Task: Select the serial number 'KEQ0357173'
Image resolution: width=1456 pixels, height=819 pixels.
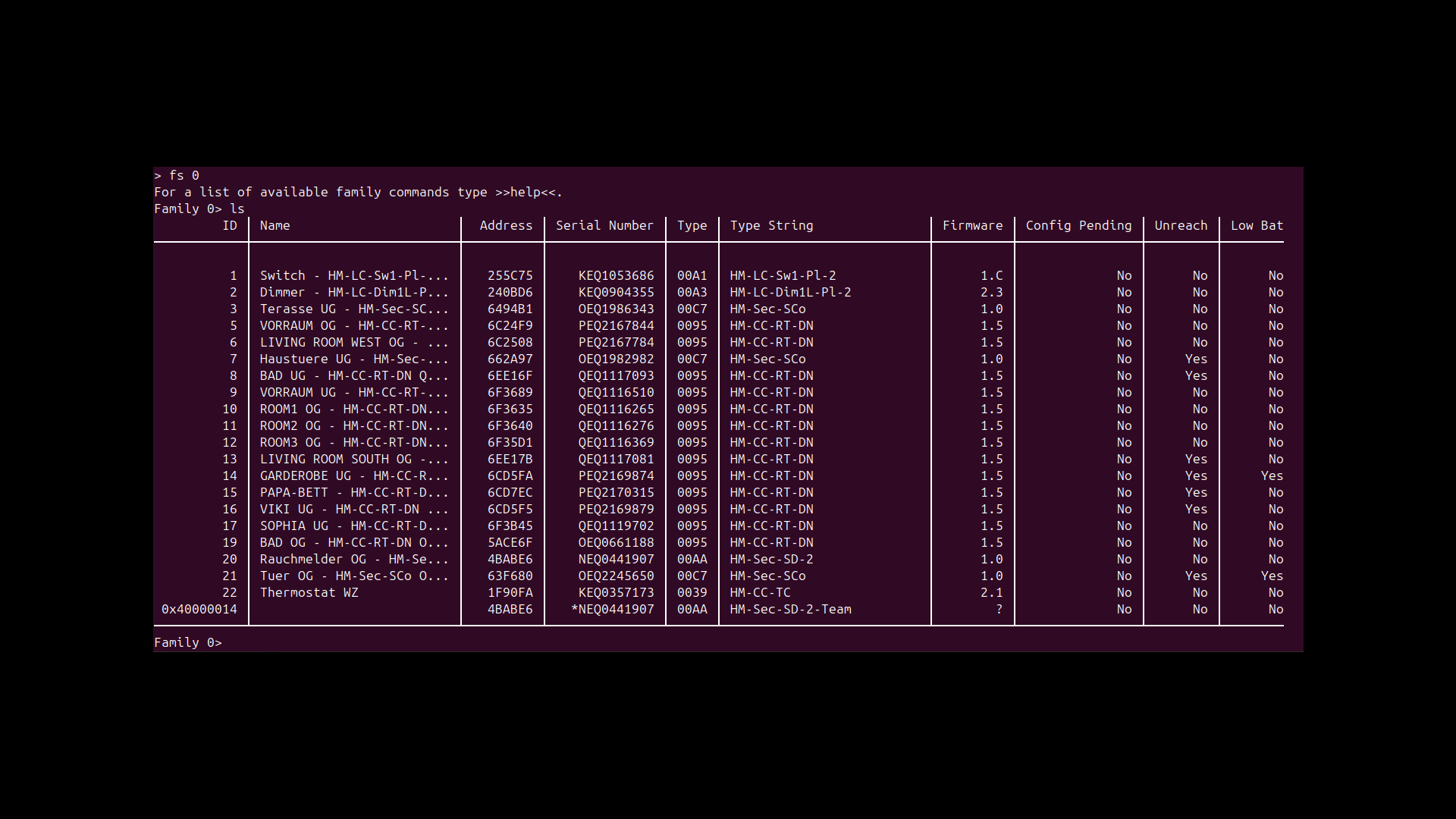Action: pos(616,592)
